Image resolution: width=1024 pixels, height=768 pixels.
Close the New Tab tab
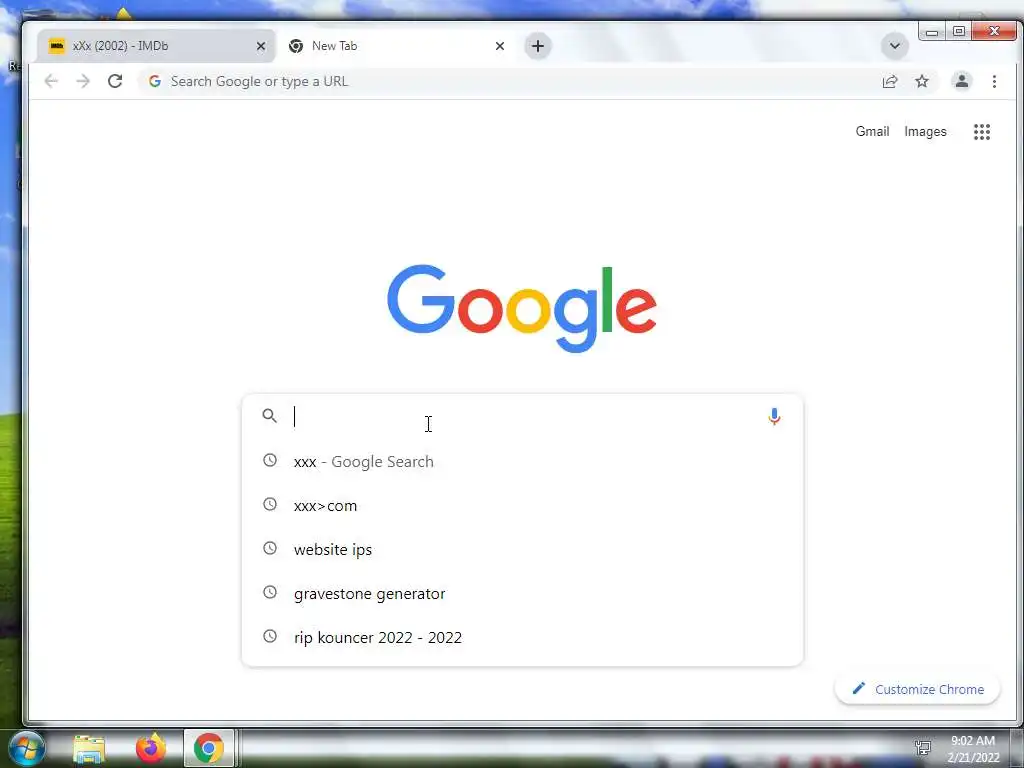click(x=500, y=46)
